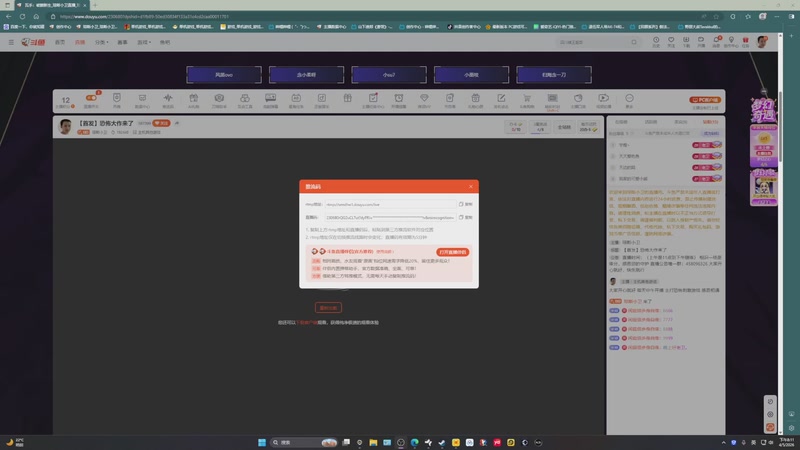Open the download icon in header
This screenshot has height=450, width=800.
click(686, 42)
